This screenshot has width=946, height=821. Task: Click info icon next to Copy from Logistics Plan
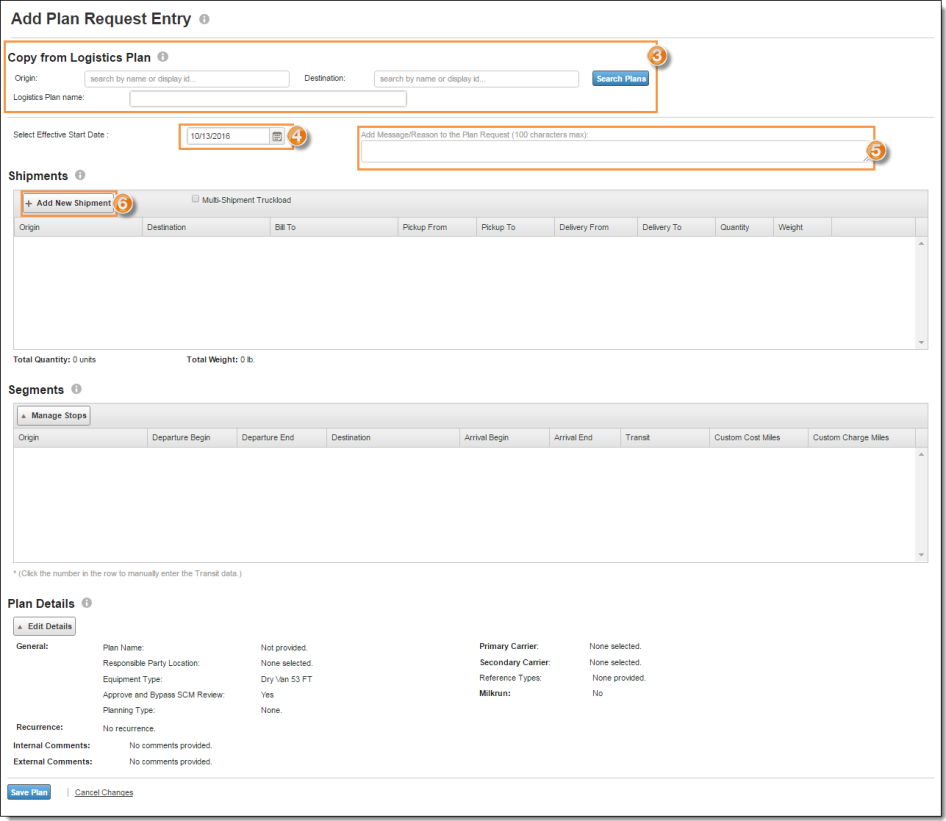pos(163,57)
